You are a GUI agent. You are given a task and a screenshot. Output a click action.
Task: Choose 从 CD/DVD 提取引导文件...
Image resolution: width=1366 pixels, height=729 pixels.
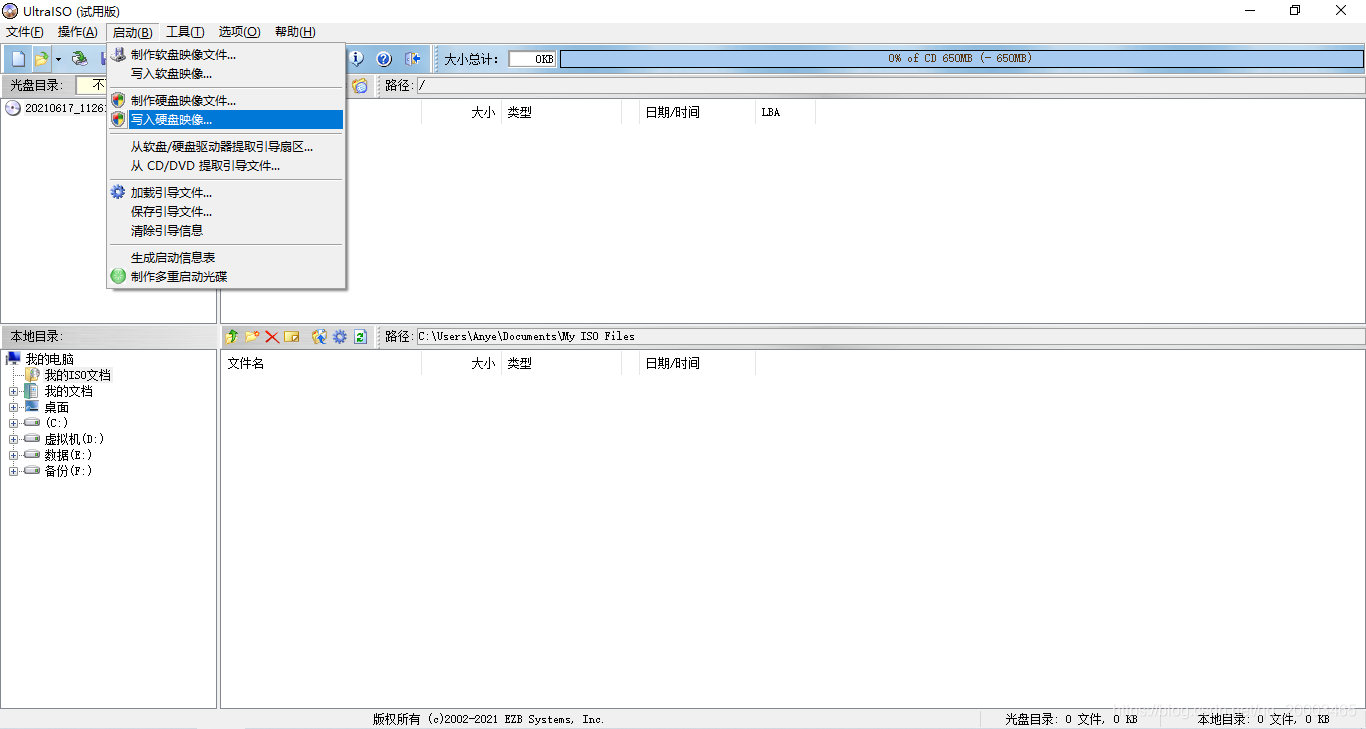tap(226, 165)
